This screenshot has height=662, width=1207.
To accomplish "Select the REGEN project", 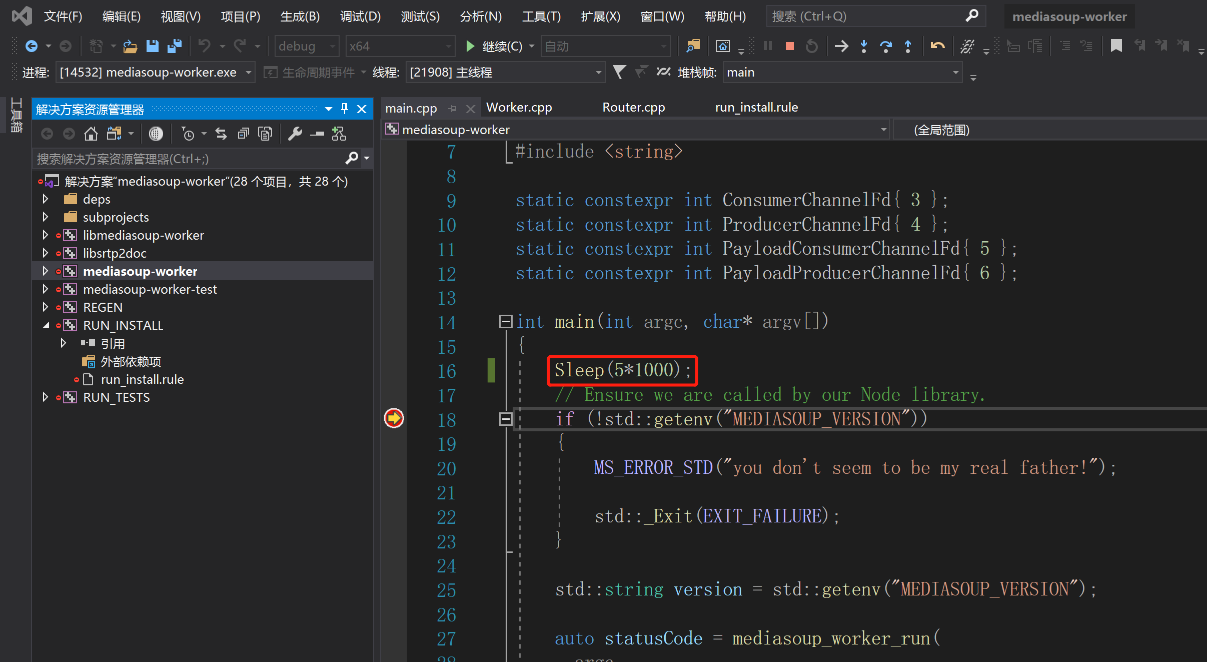I will (103, 307).
